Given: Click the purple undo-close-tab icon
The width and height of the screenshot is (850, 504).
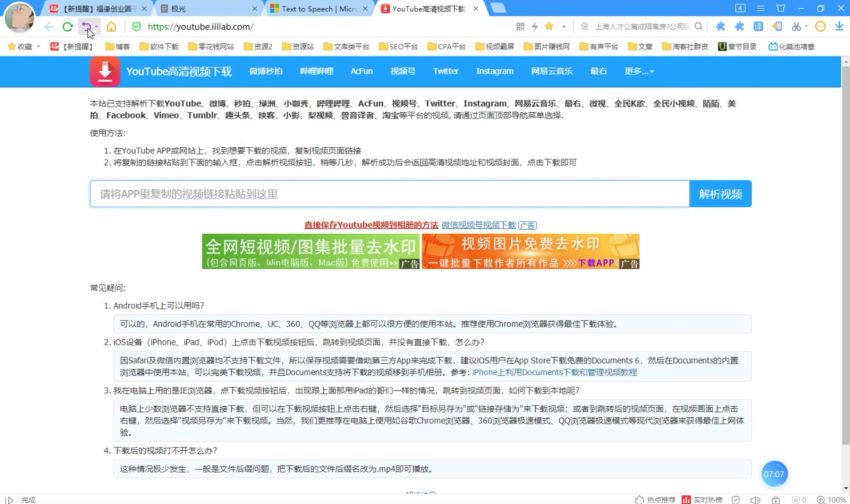Looking at the screenshot, I should tap(86, 27).
